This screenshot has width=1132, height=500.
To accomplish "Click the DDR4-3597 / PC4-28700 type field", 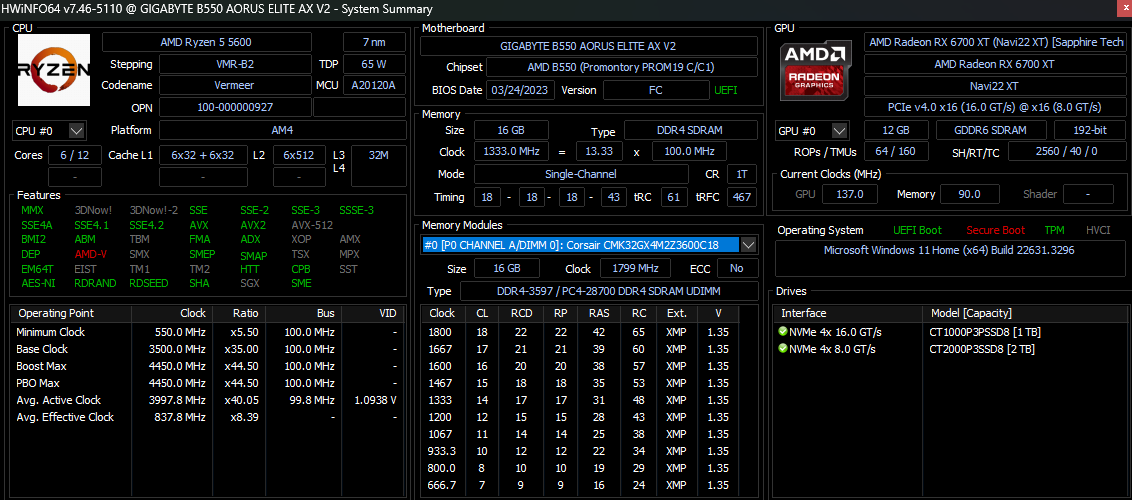I will click(609, 291).
